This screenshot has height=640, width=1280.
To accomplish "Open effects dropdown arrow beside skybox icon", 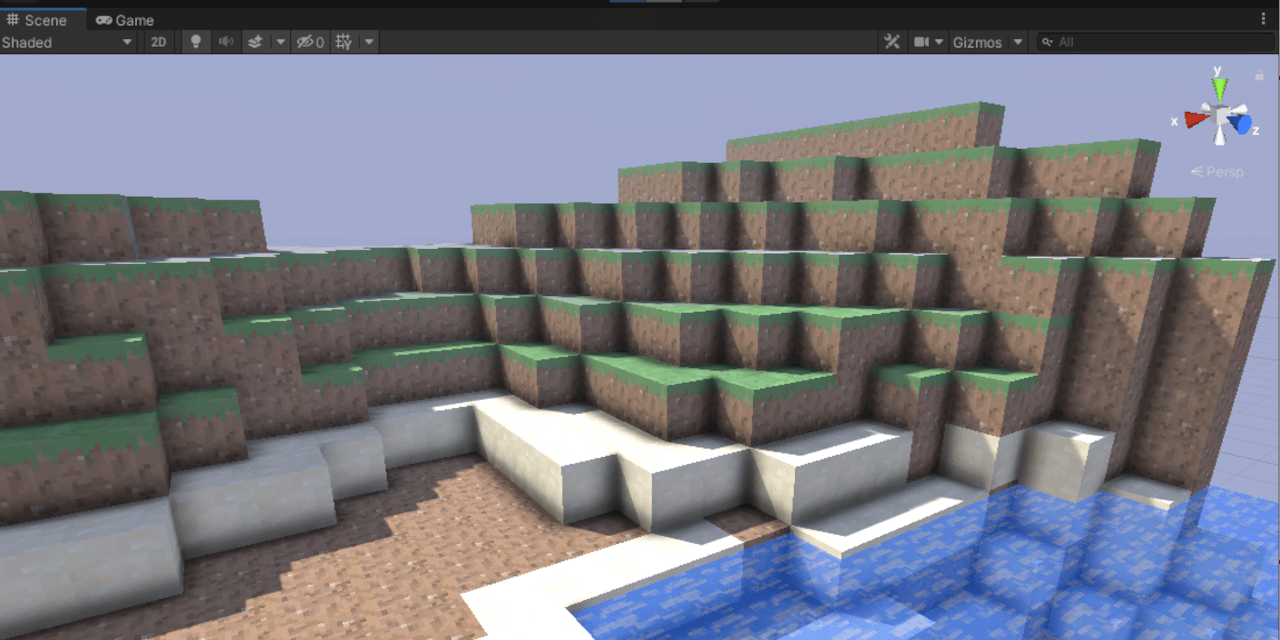I will coord(280,42).
